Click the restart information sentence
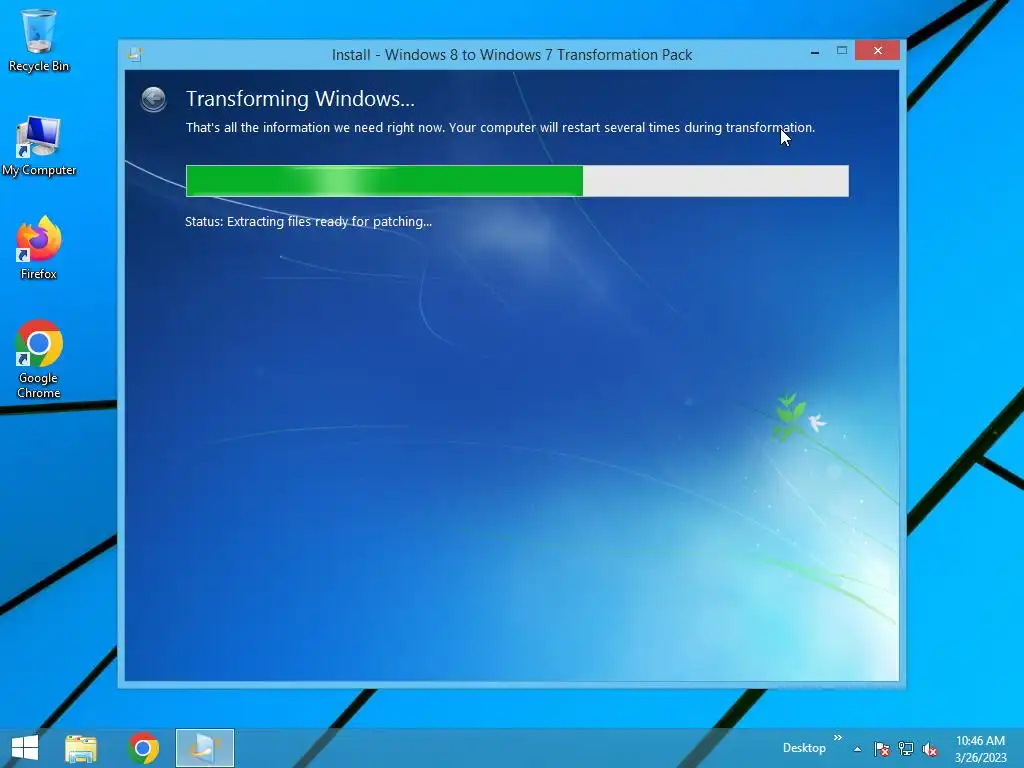Viewport: 1024px width, 768px height. [x=500, y=127]
